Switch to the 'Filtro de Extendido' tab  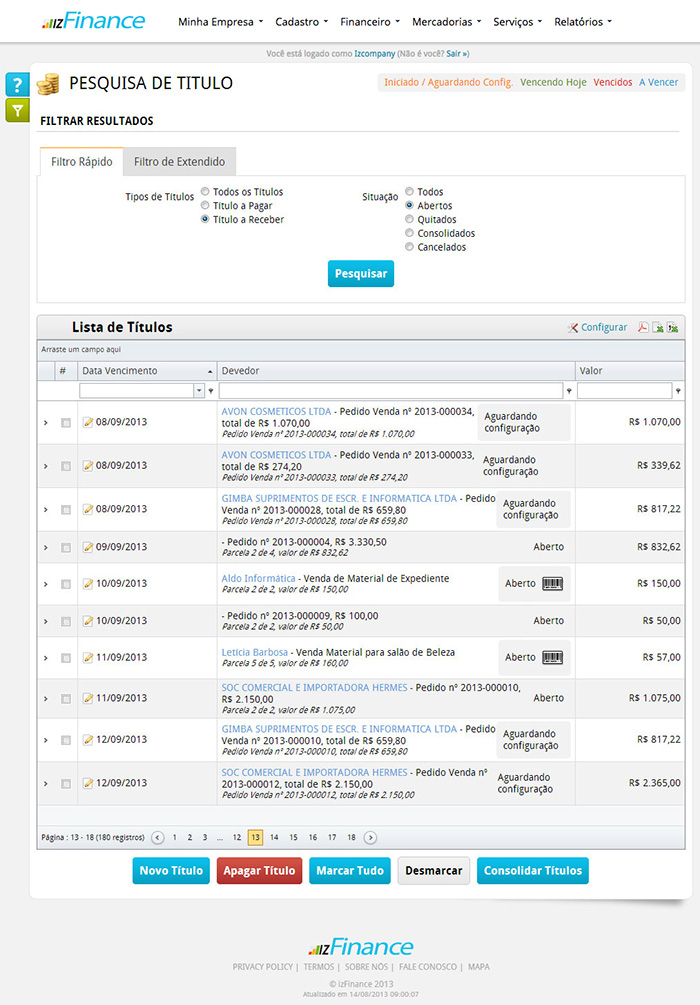tap(179, 161)
